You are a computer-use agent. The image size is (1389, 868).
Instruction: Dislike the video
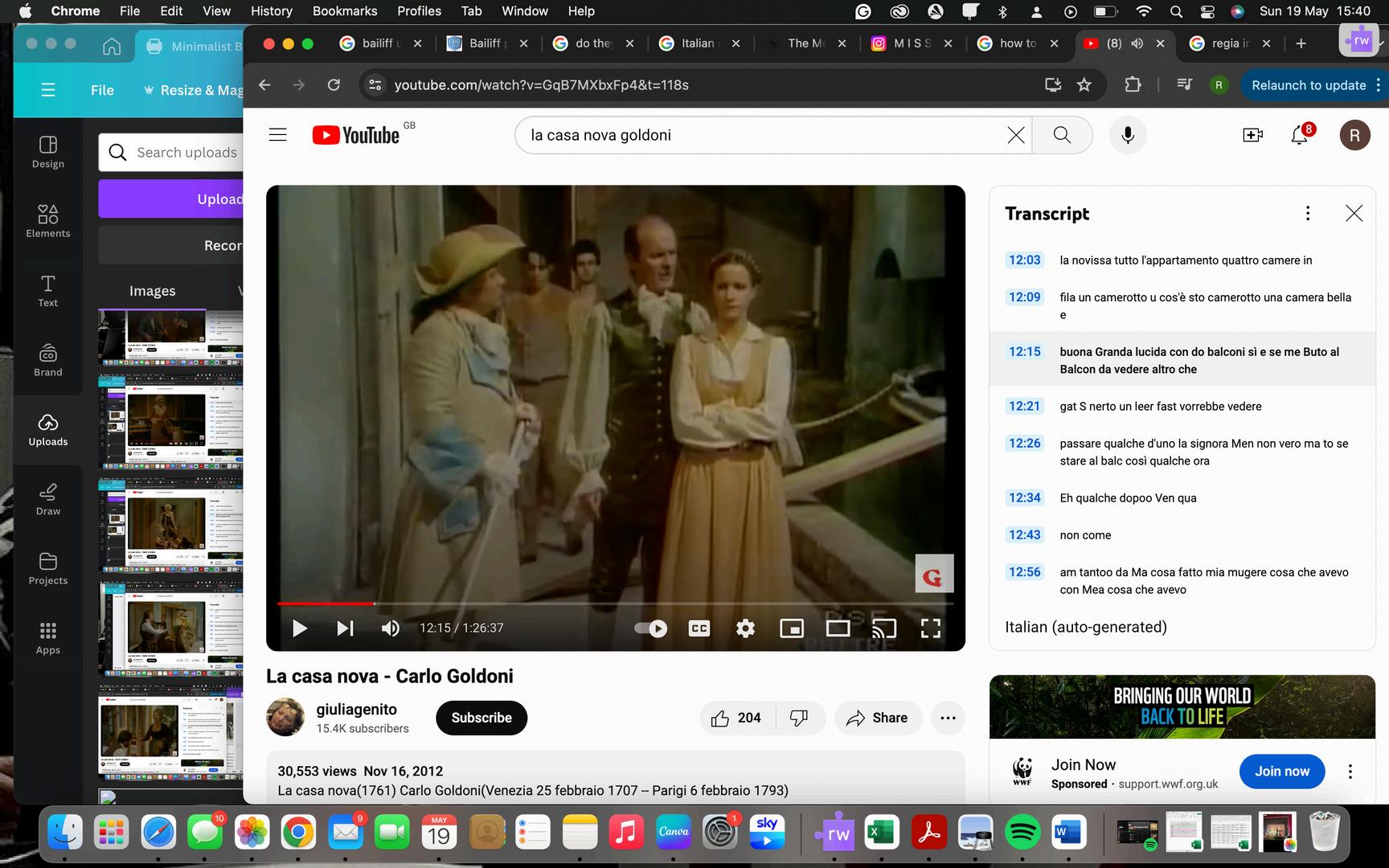coord(799,718)
